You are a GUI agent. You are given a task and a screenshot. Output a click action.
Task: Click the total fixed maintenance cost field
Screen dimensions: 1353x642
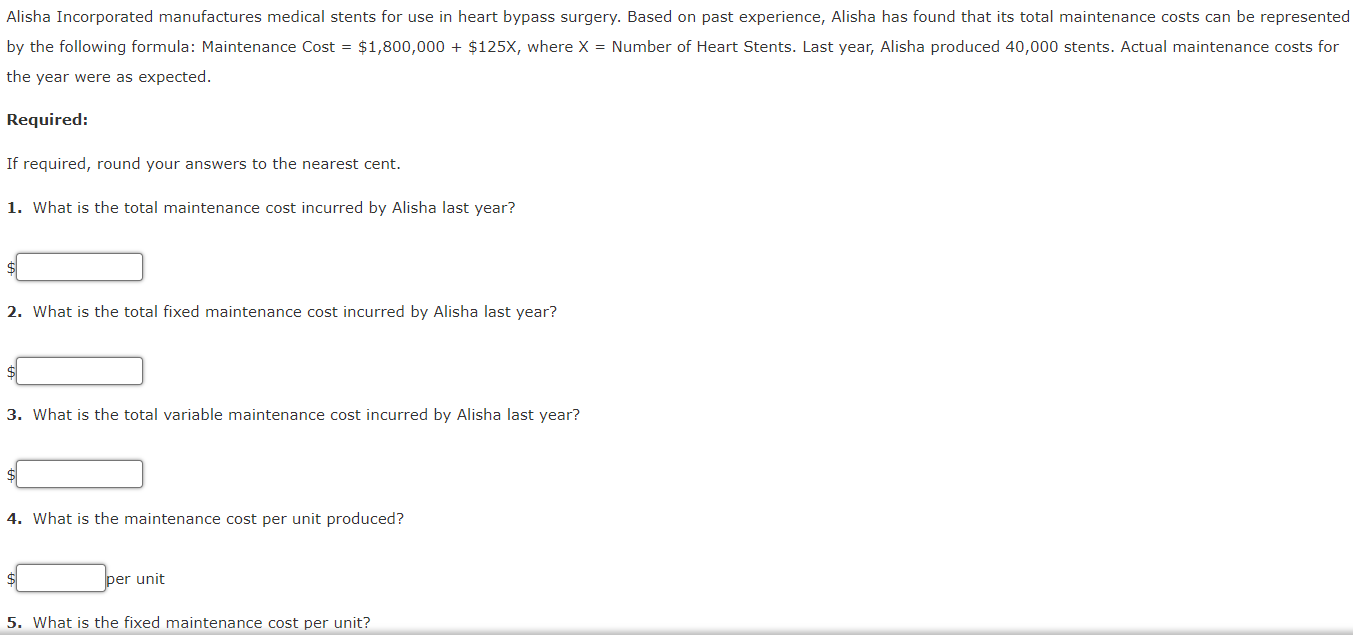coord(80,371)
